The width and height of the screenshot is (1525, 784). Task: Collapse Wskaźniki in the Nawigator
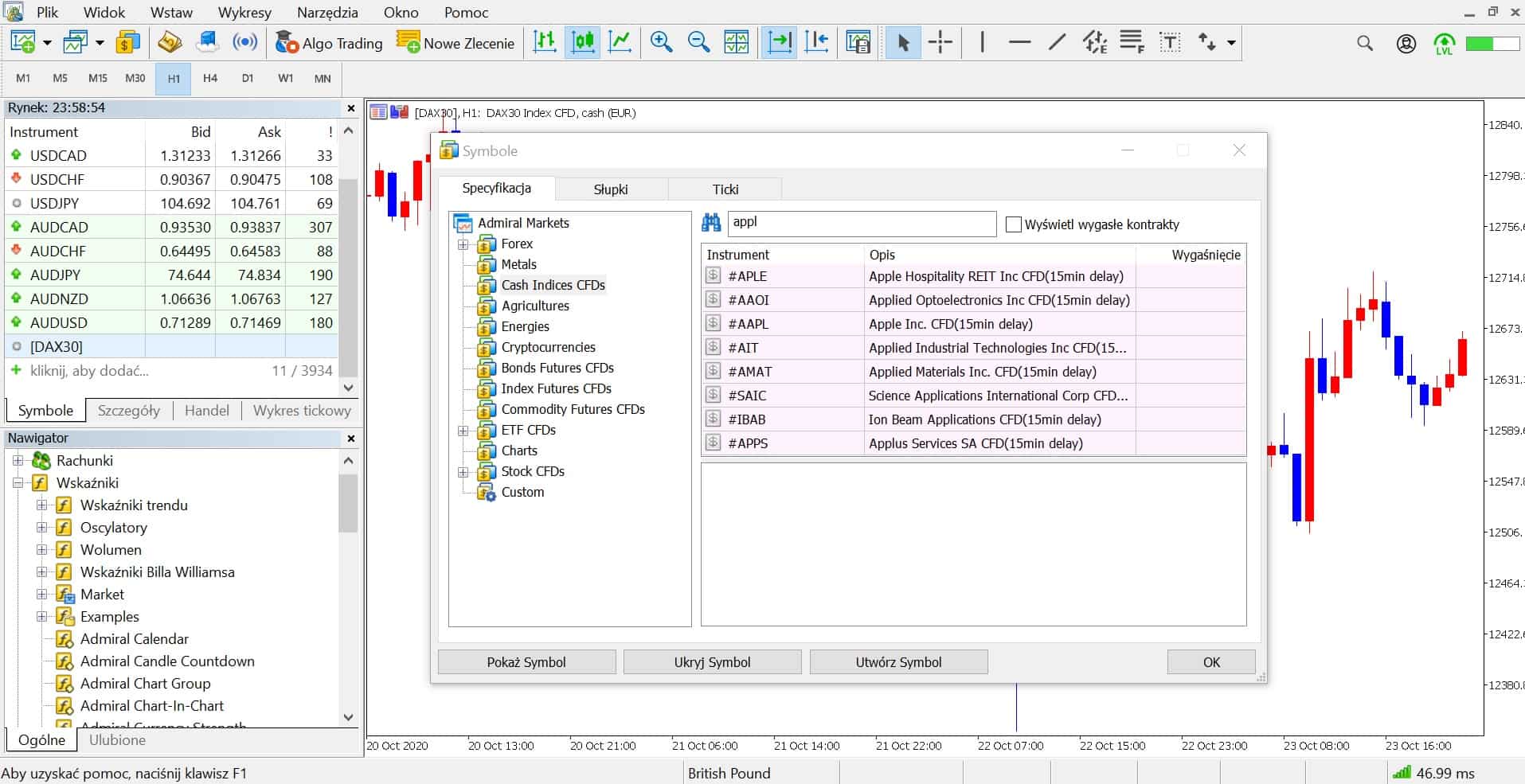18,483
